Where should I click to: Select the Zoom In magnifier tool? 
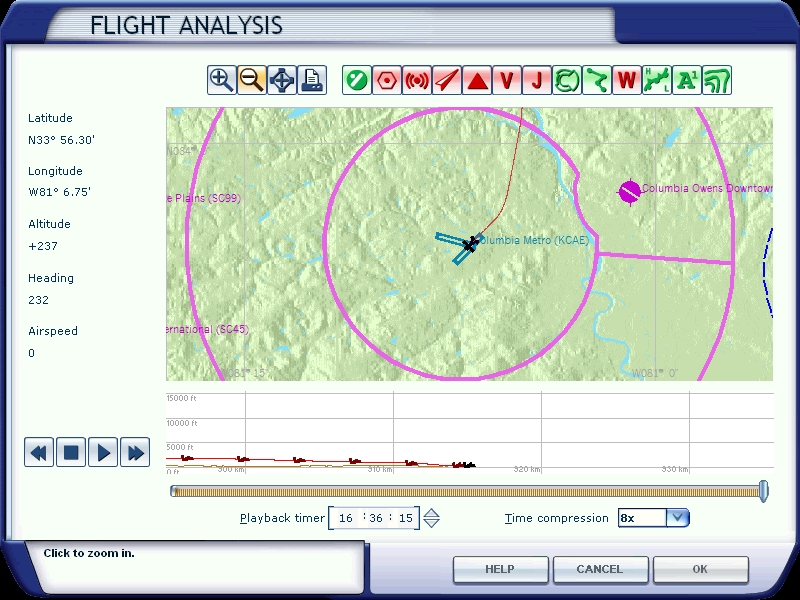click(221, 80)
